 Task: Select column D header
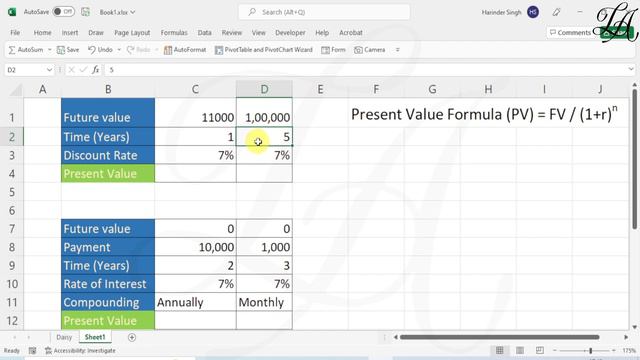coord(264,89)
